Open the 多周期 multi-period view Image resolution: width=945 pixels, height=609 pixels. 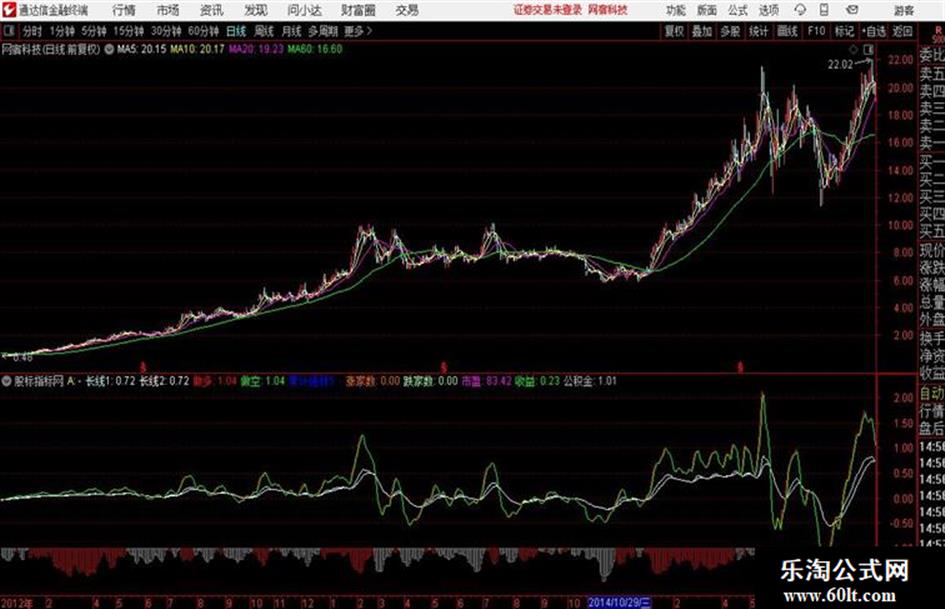pos(323,31)
